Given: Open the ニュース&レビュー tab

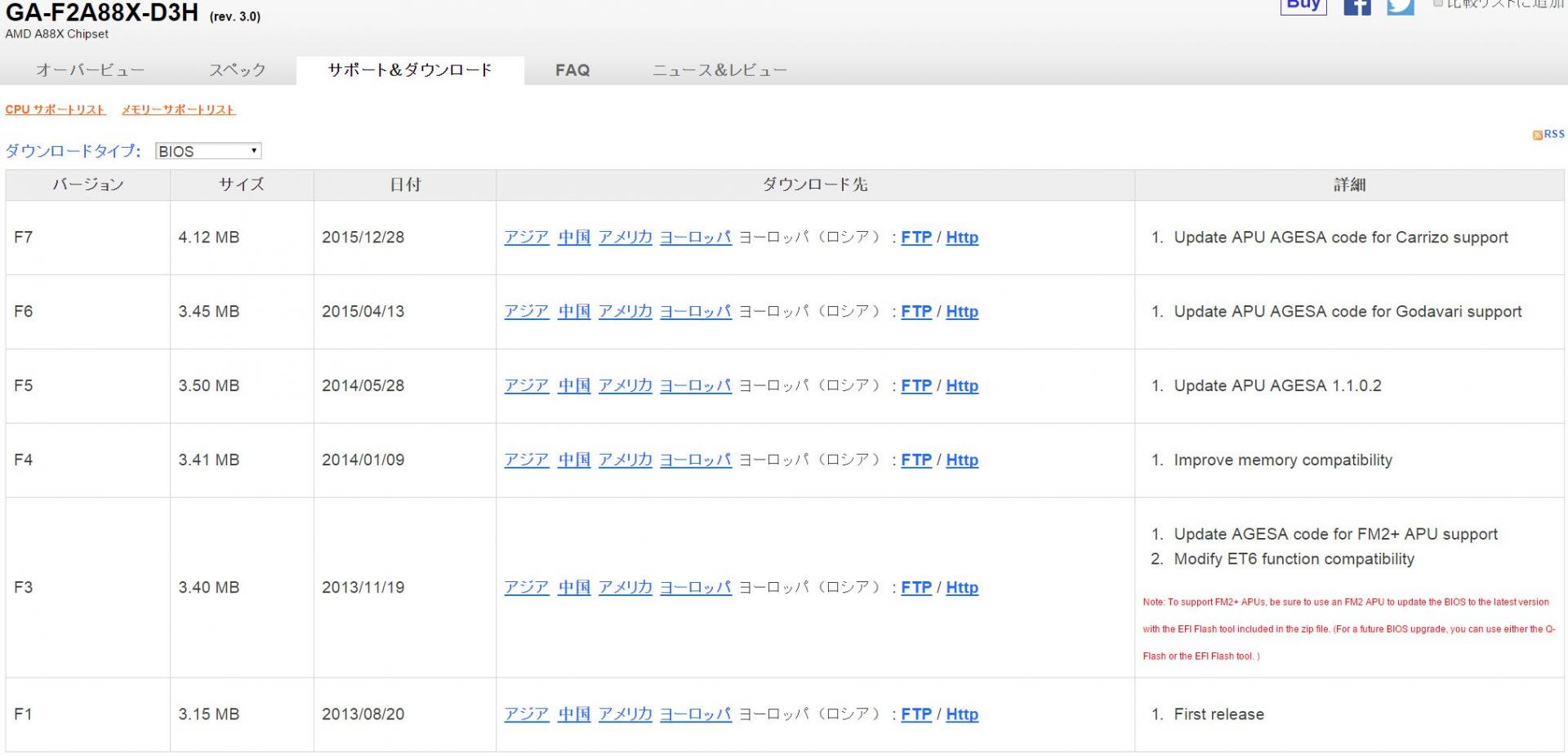Looking at the screenshot, I should click(x=719, y=70).
